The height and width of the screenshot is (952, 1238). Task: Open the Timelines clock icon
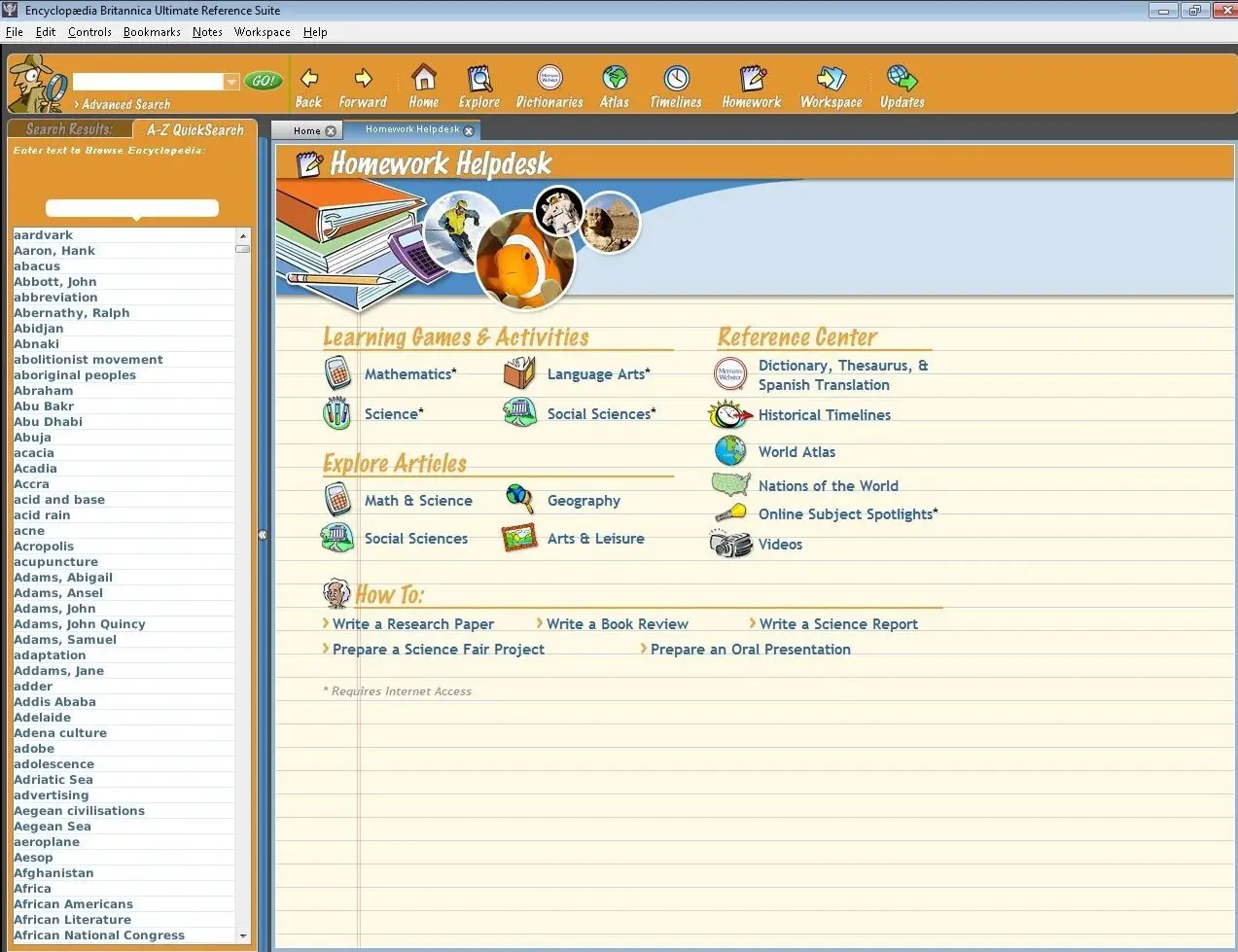tap(676, 78)
